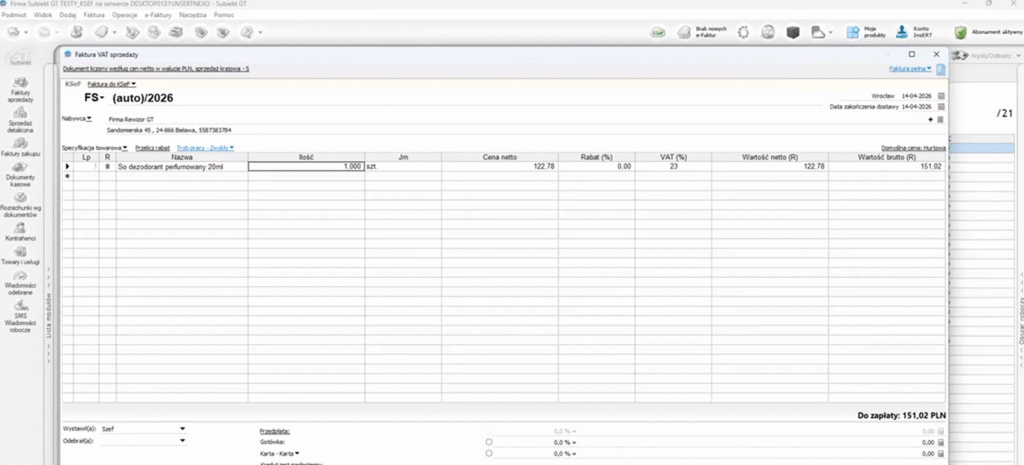The width and height of the screenshot is (1024, 465).
Task: Click the Konto InsERT toolbar icon
Action: pos(902,32)
